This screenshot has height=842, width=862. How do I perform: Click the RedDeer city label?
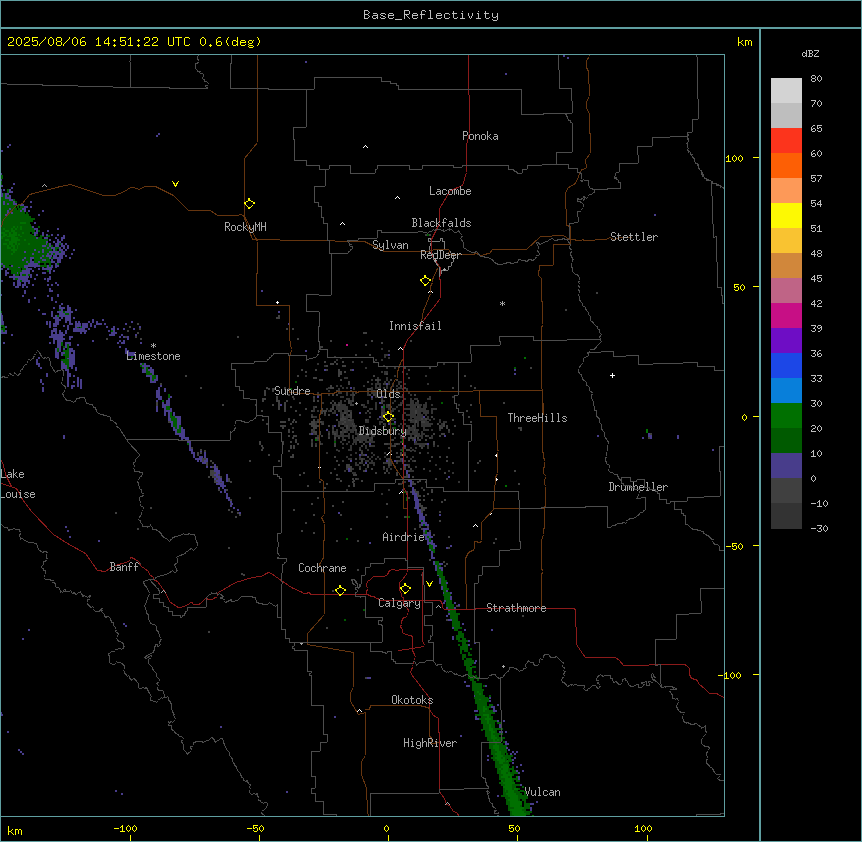tap(440, 255)
